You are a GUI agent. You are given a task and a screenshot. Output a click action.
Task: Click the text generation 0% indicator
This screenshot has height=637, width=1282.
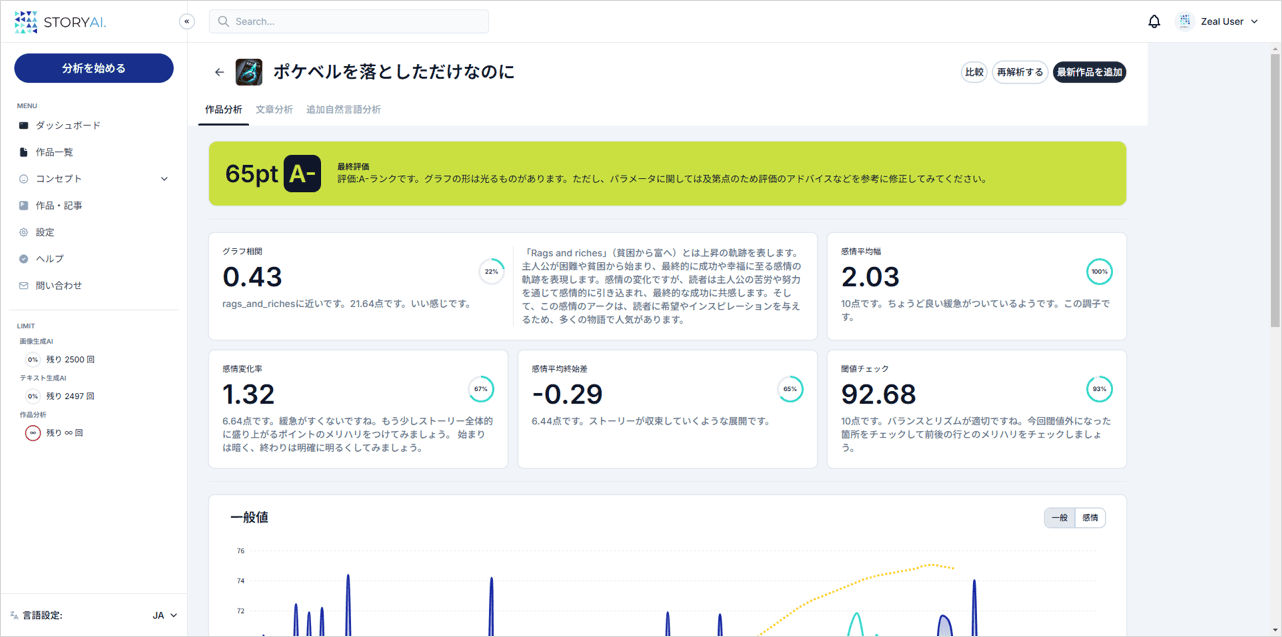tap(33, 396)
